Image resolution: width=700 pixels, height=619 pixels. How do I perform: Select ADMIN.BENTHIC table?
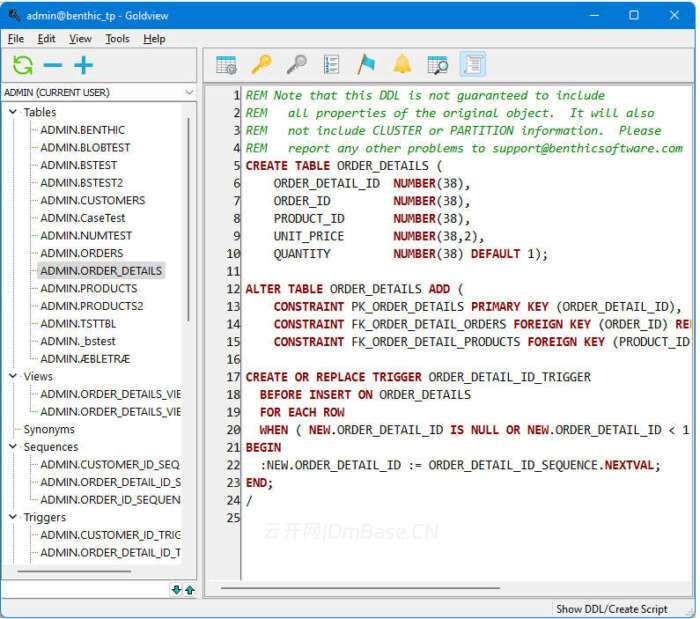point(83,130)
